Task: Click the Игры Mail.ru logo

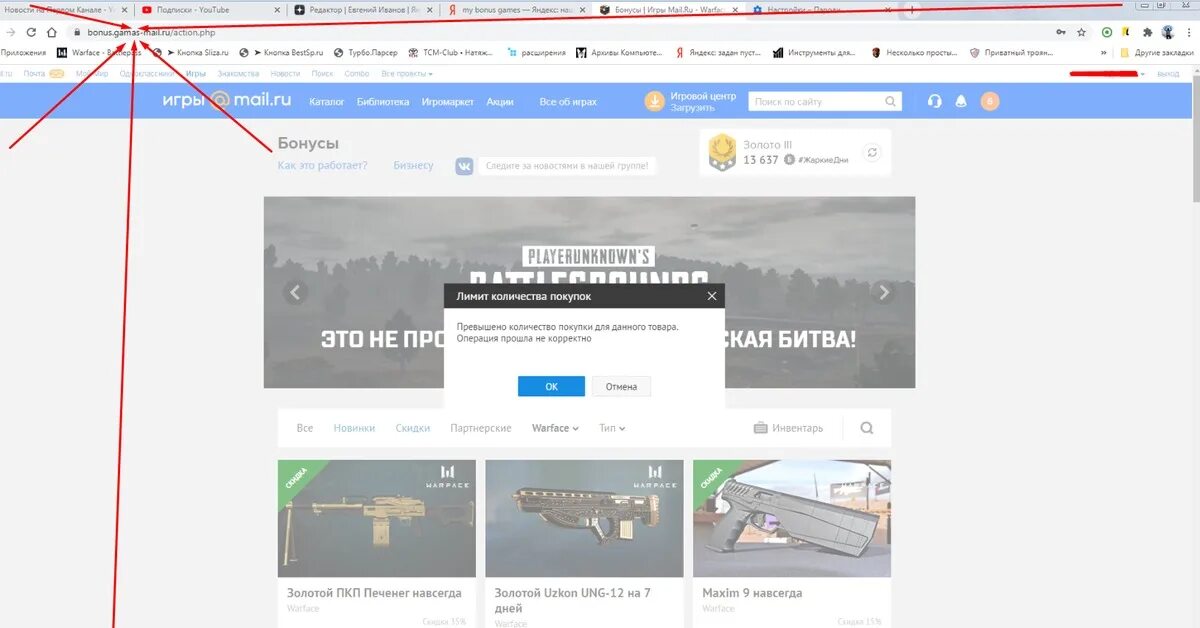Action: pyautogui.click(x=227, y=101)
